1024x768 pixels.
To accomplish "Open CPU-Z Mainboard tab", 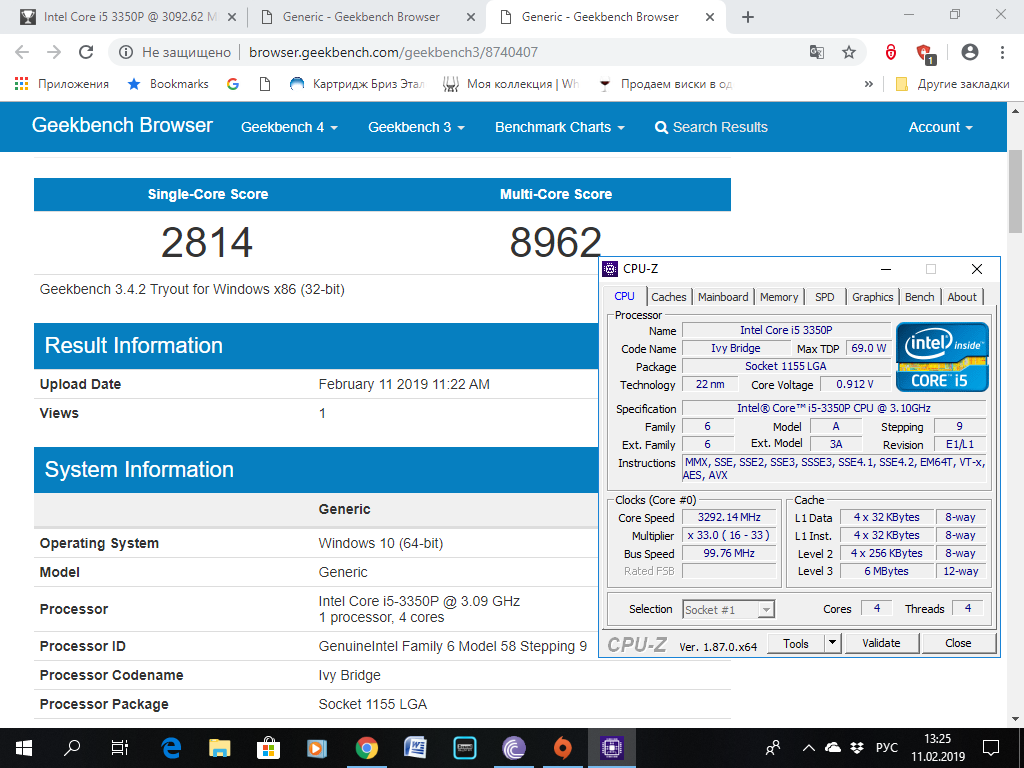I will (723, 296).
